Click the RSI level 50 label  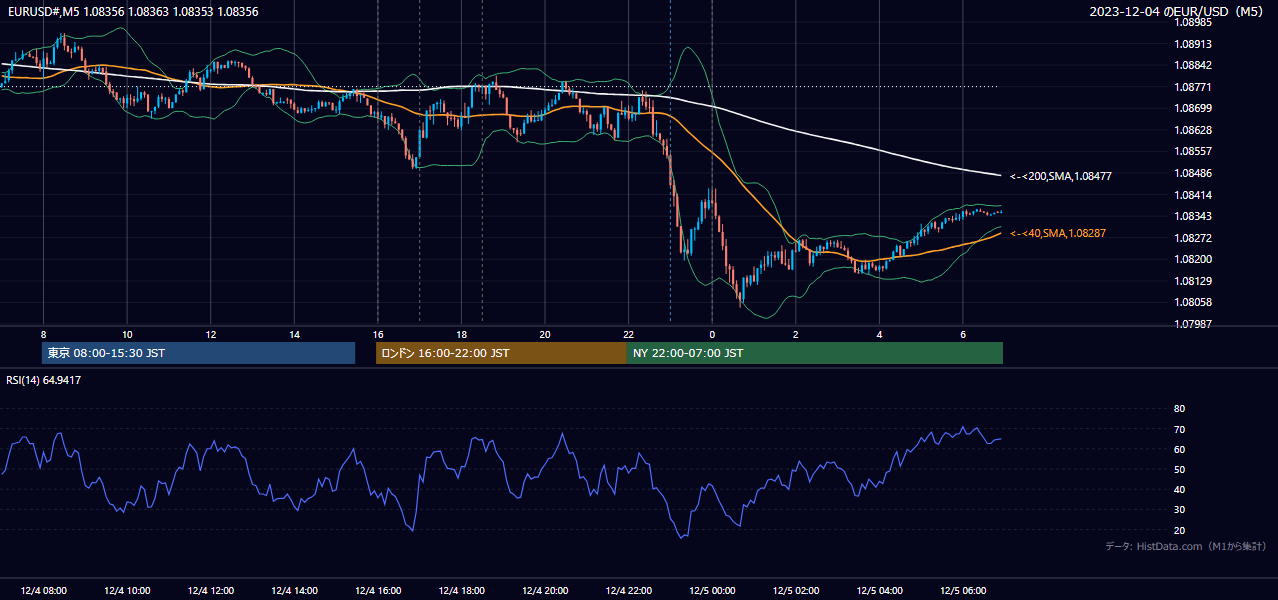[x=1179, y=469]
